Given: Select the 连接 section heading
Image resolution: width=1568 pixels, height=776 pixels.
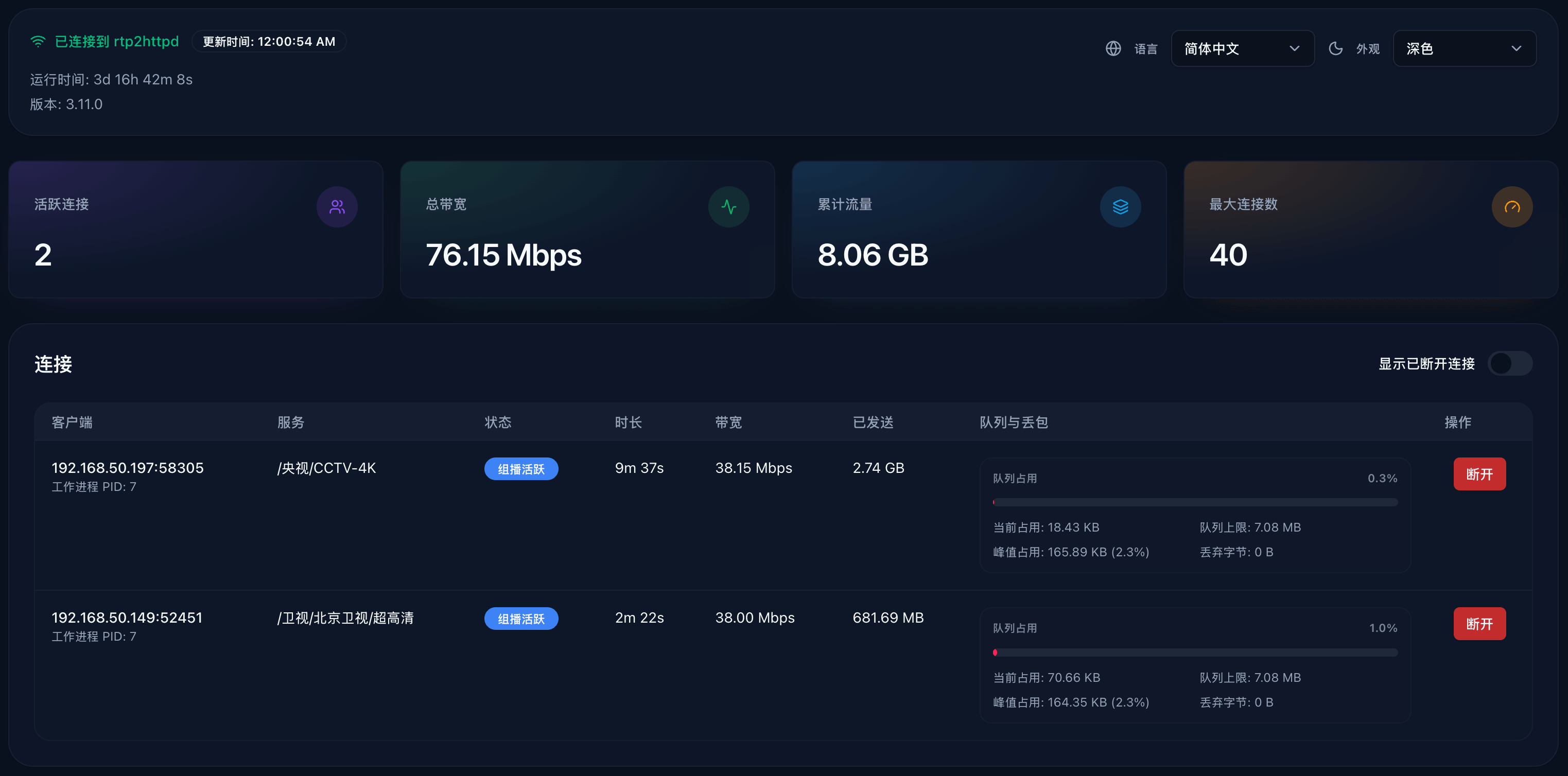Looking at the screenshot, I should tap(53, 364).
